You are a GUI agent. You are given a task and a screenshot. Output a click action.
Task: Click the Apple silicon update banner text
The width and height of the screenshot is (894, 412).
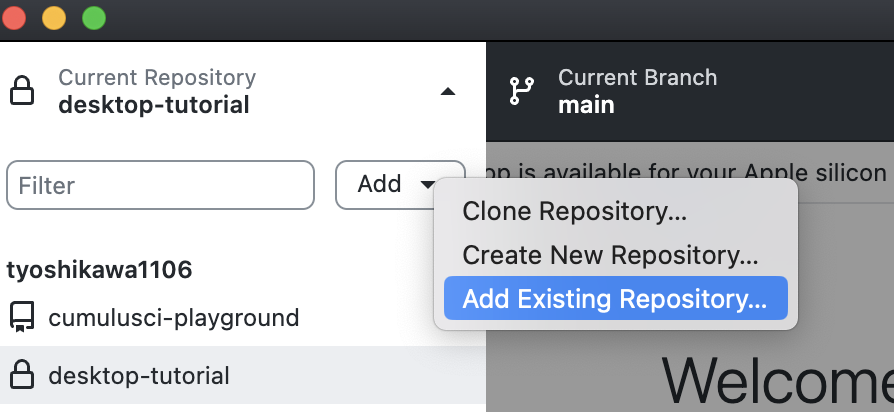coord(690,172)
